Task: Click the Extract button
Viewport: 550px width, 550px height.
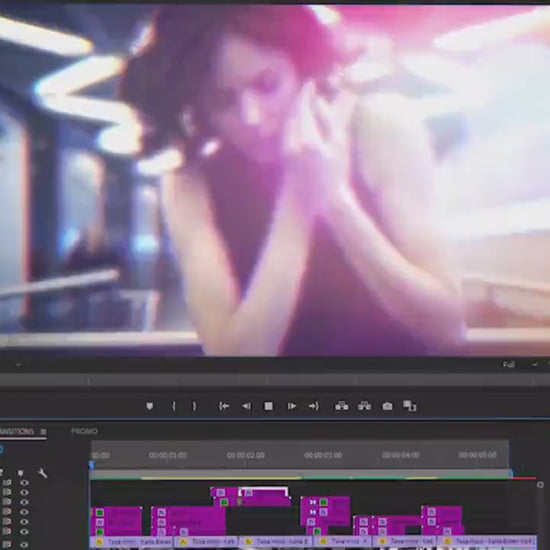Action: coord(364,406)
